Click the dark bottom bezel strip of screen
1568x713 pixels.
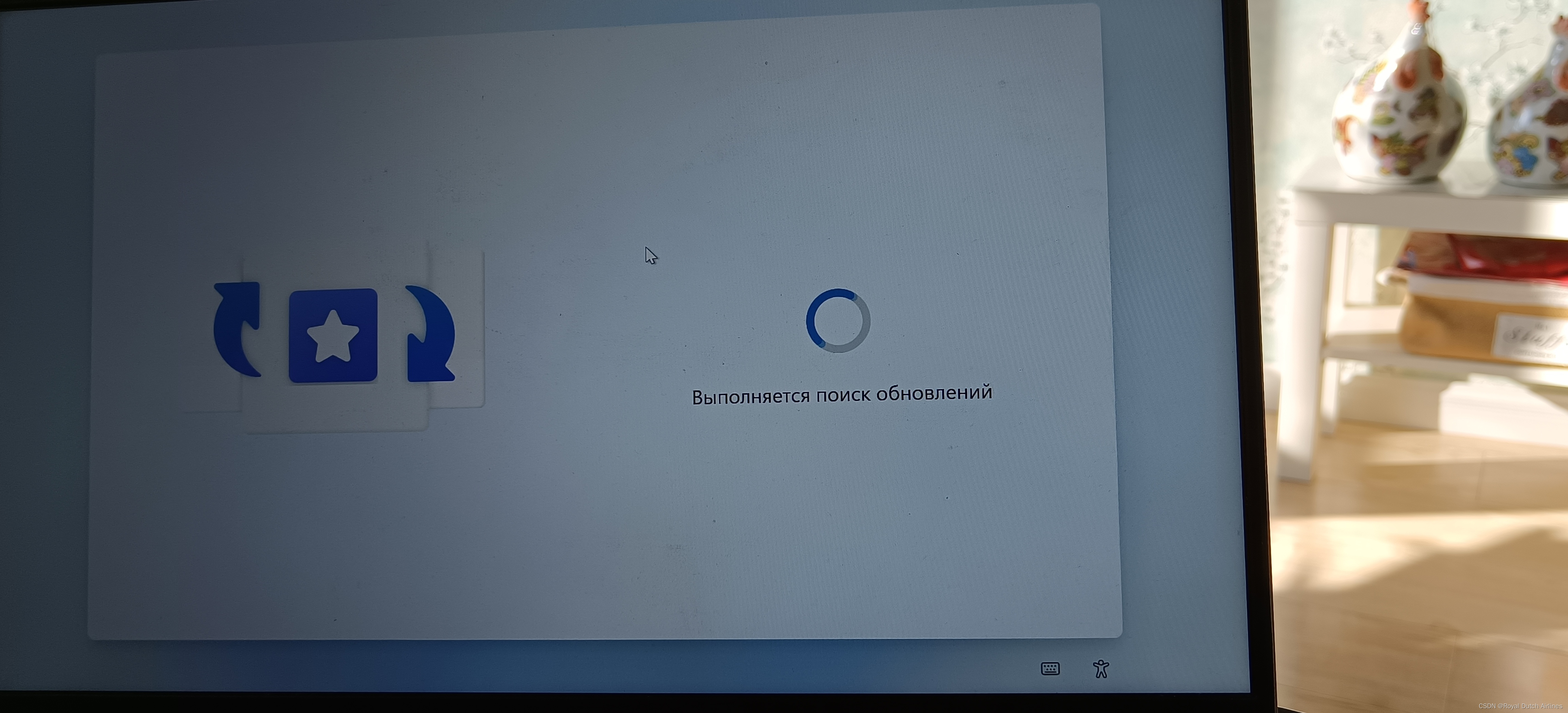pos(609,703)
